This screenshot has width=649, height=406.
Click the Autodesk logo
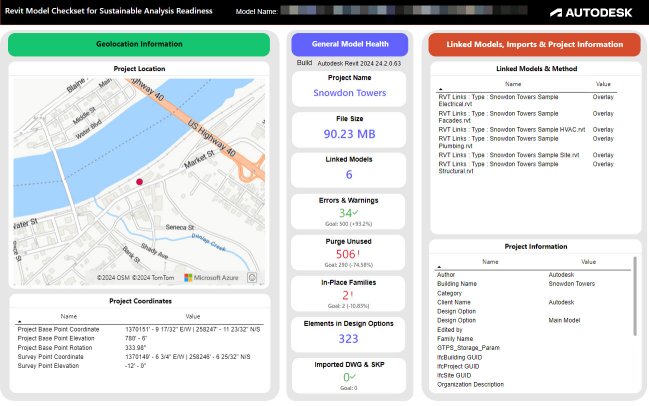point(591,13)
